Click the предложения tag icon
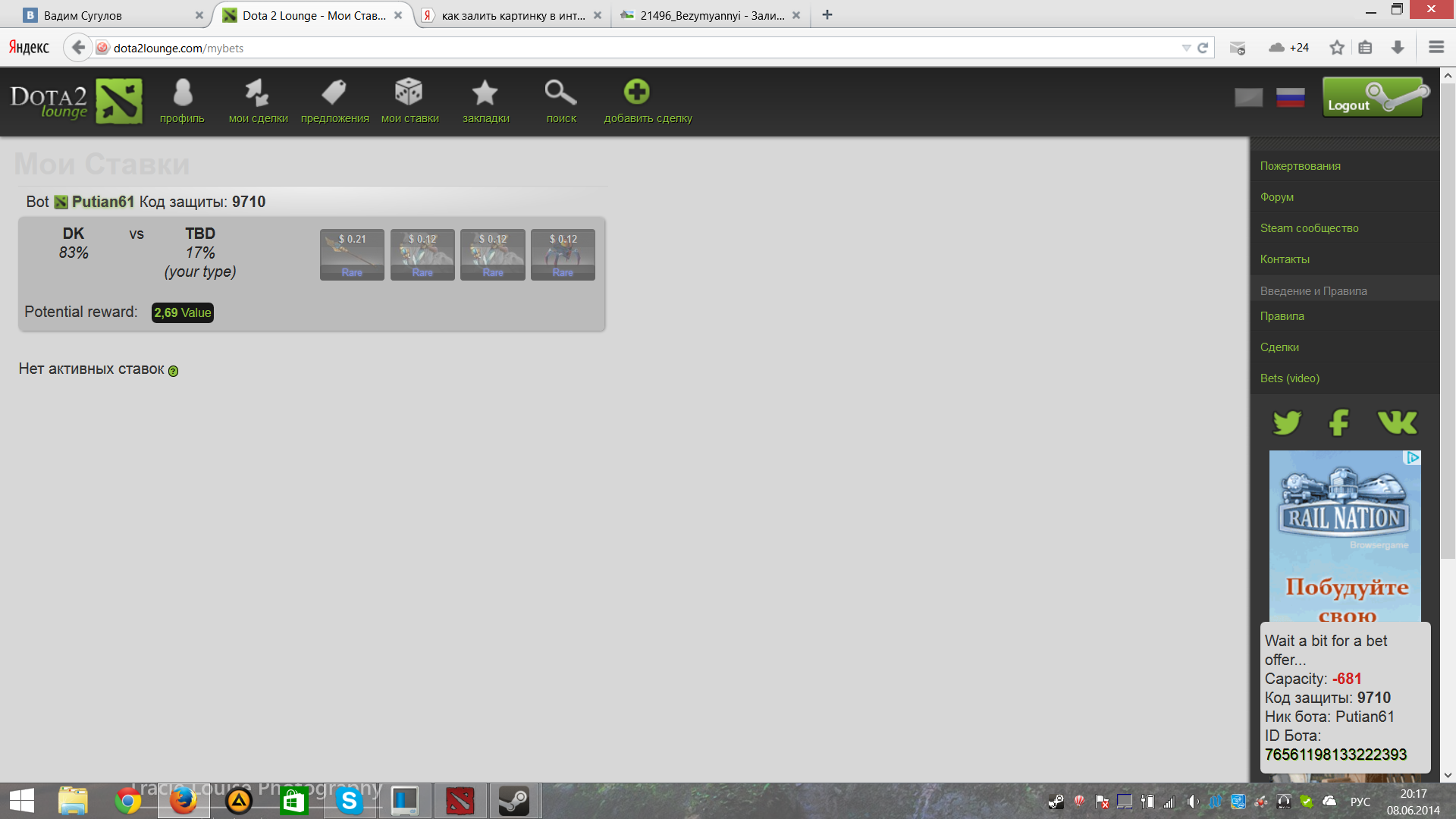1456x819 pixels. click(x=334, y=93)
